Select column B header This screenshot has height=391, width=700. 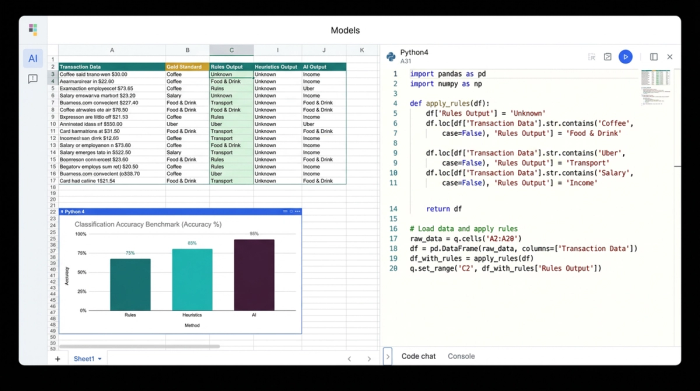pyautogui.click(x=187, y=50)
